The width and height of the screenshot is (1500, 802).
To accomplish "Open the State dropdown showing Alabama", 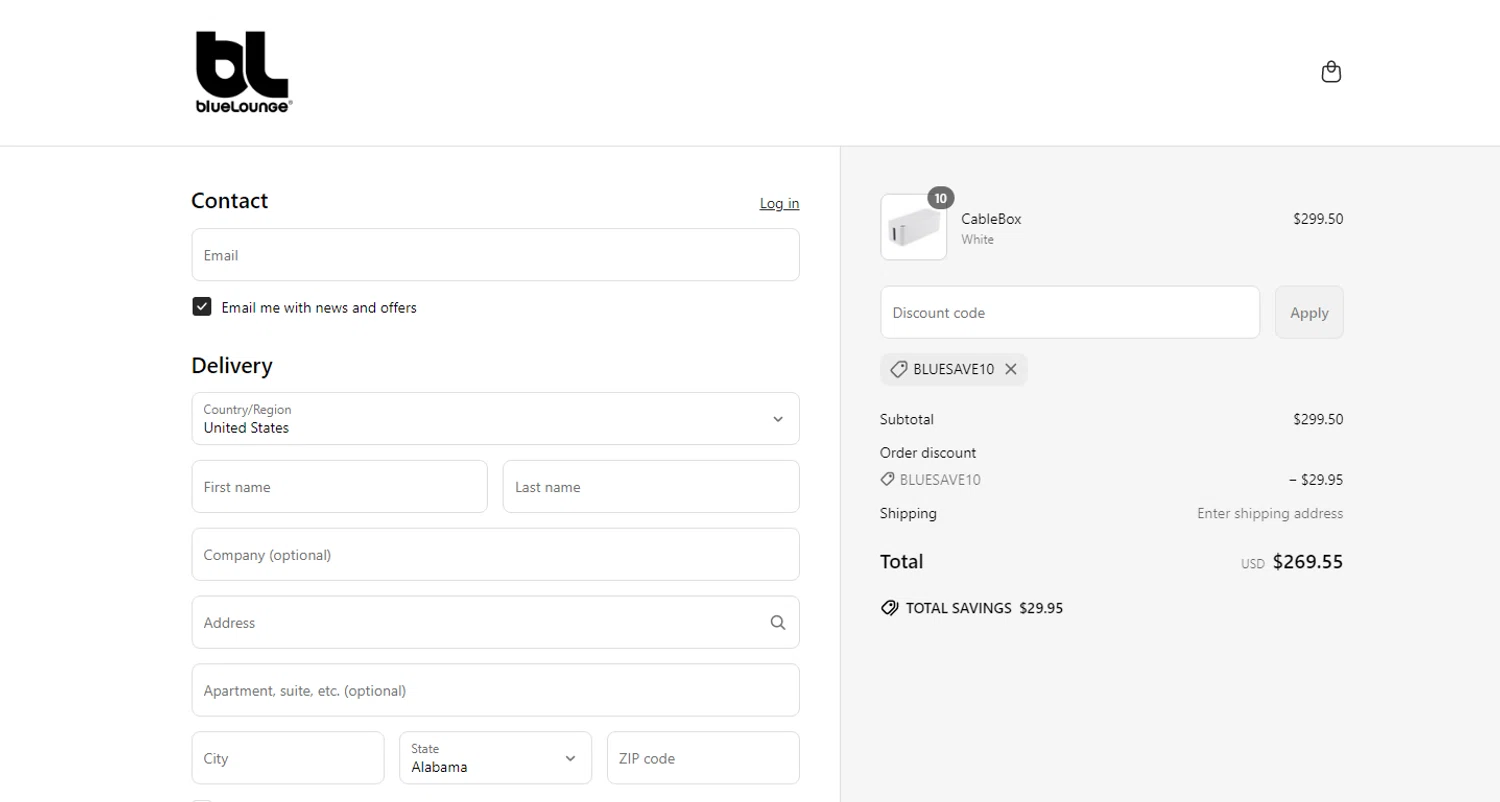I will coord(495,758).
